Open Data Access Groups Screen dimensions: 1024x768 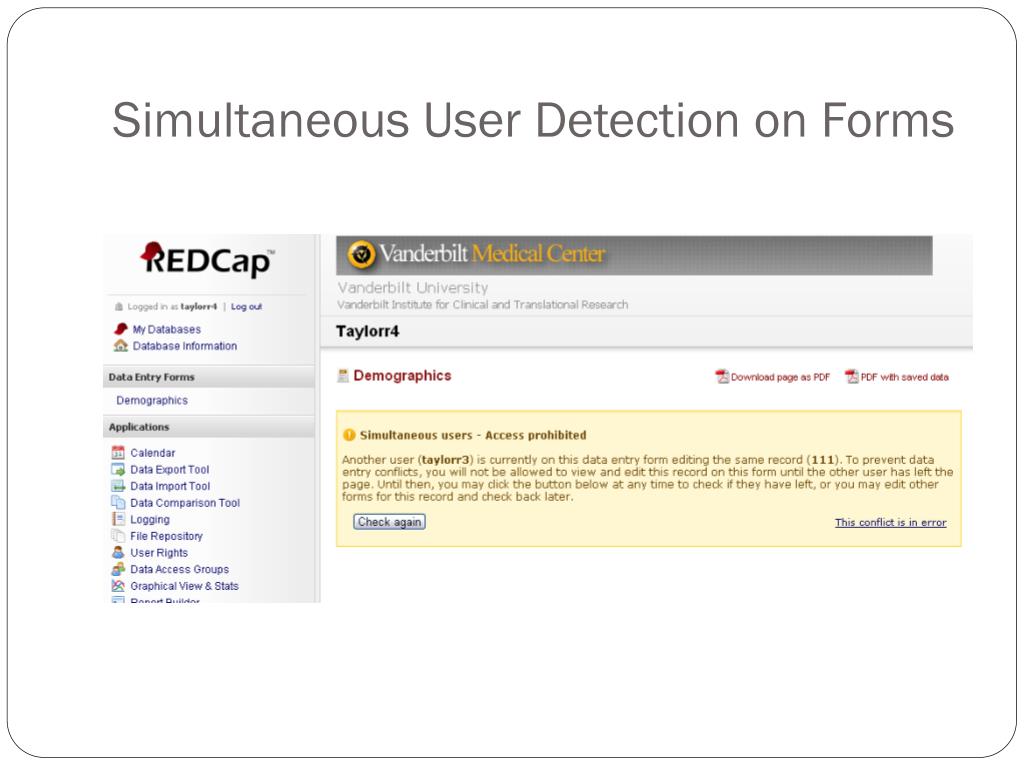pos(180,569)
